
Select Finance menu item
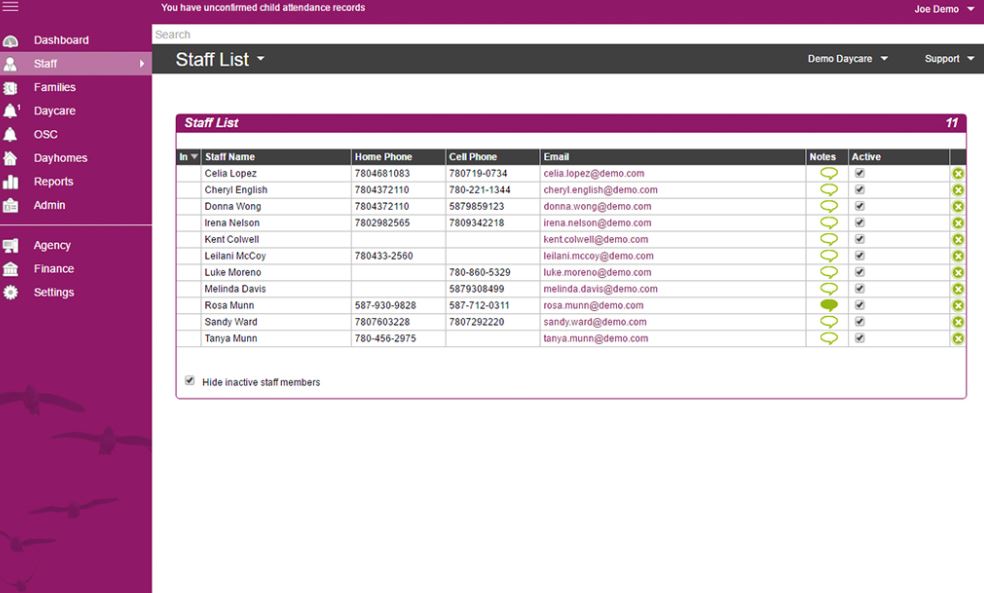click(53, 269)
